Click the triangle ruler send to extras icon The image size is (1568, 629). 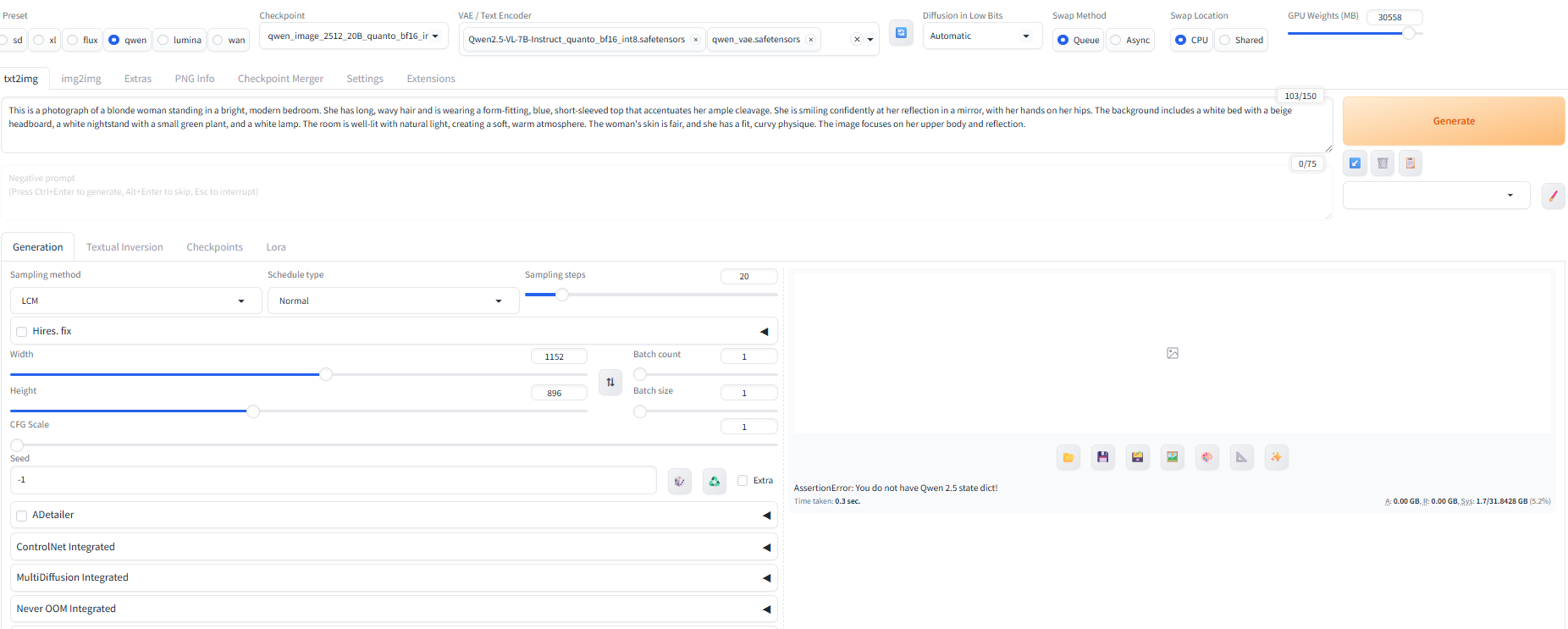[x=1242, y=457]
